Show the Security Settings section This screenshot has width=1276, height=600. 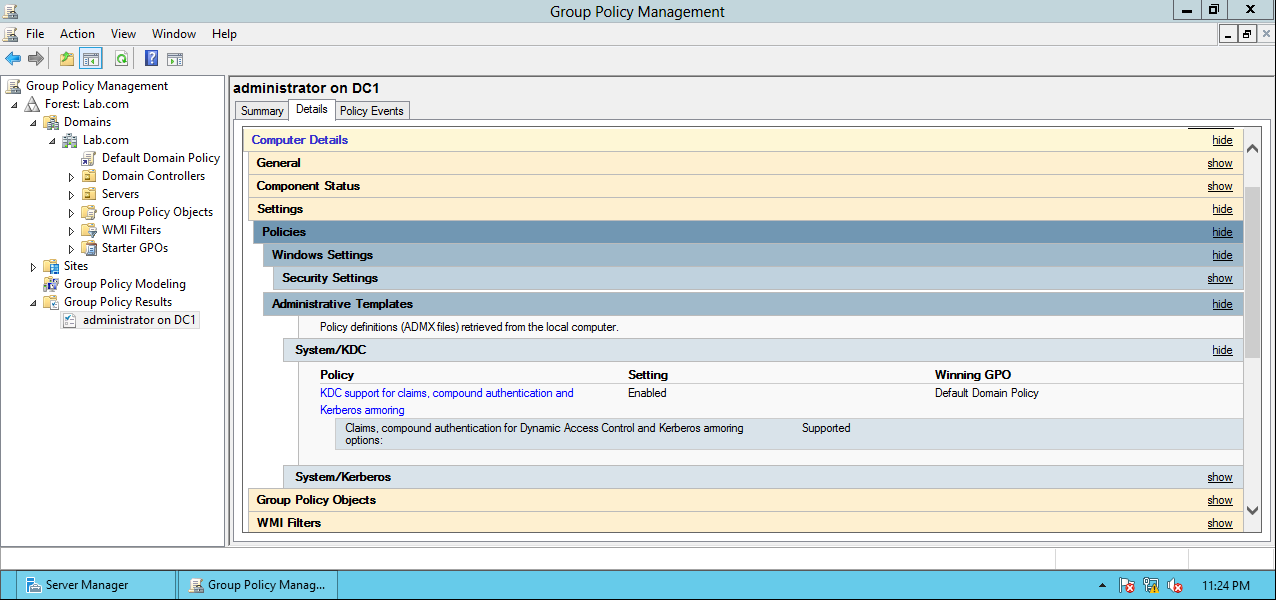1219,278
